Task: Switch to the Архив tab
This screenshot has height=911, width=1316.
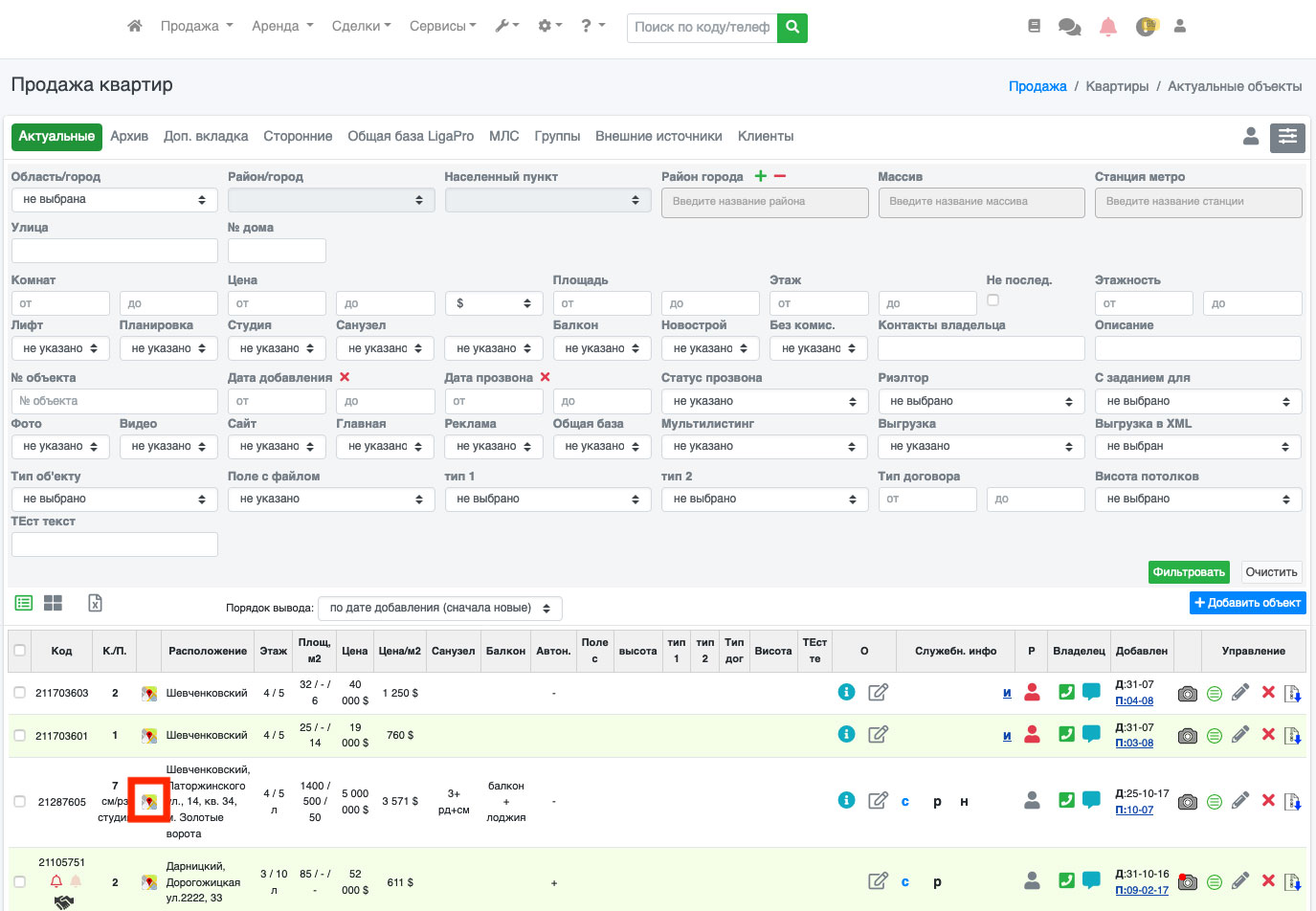Action: point(129,137)
